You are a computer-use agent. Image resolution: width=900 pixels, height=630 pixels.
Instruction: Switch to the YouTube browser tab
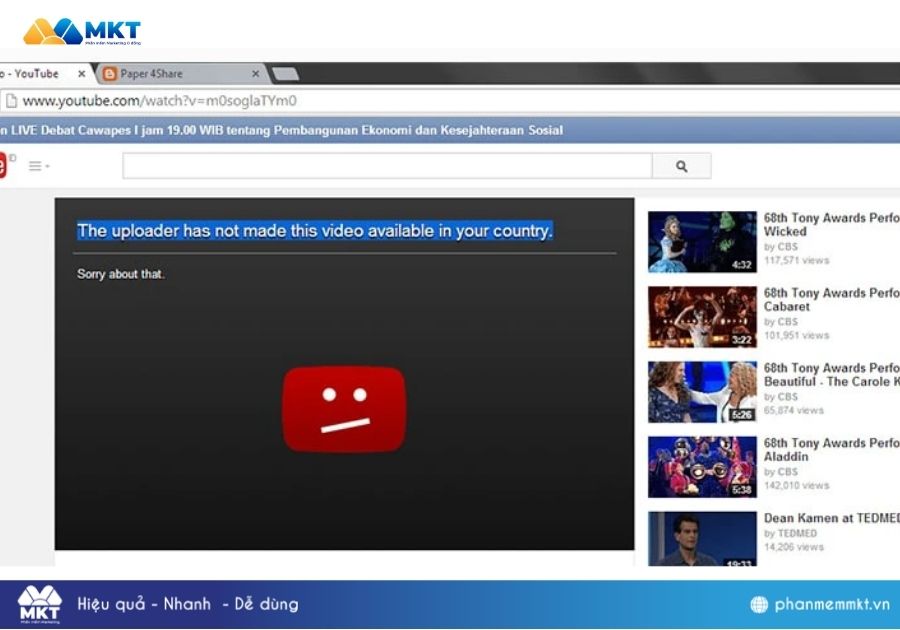pyautogui.click(x=35, y=73)
